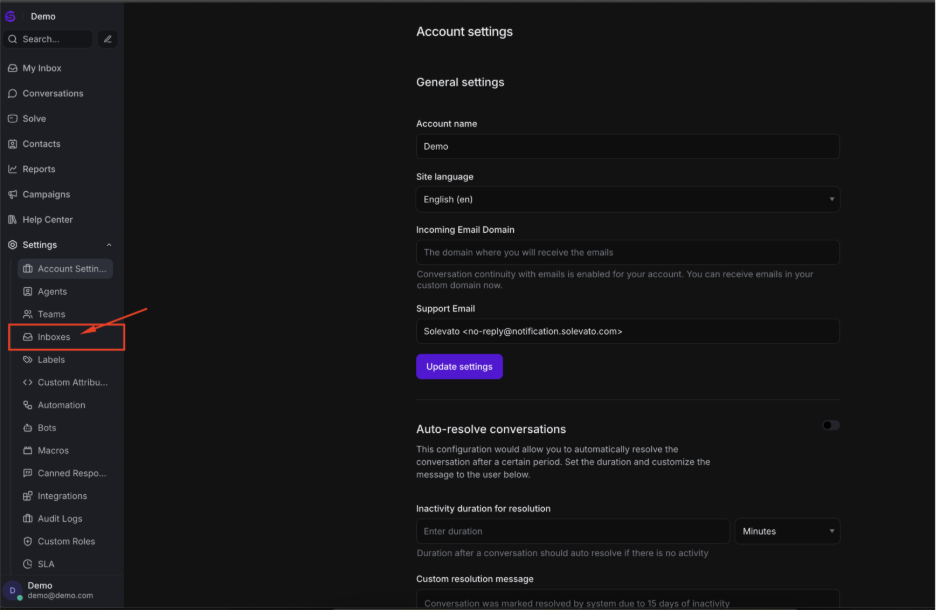
Task: Click the Custom Attributes code icon
Action: click(27, 382)
